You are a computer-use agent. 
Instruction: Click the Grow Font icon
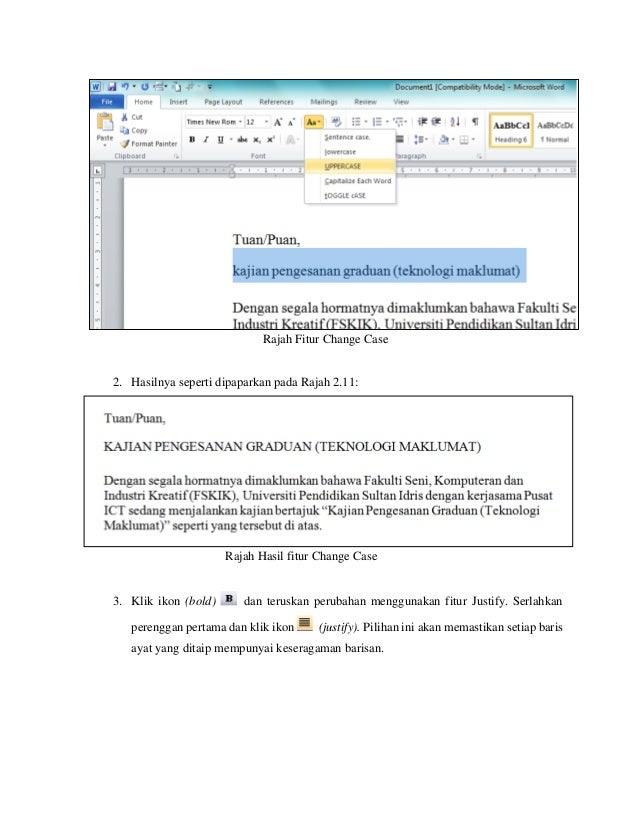[278, 122]
